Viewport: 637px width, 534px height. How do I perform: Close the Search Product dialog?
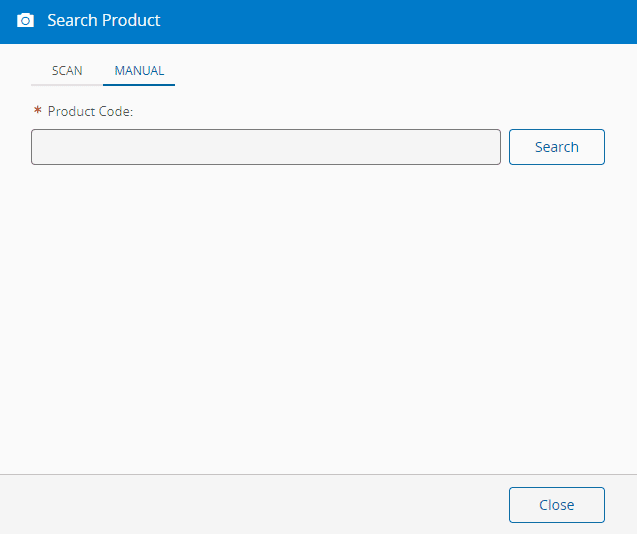pos(556,505)
